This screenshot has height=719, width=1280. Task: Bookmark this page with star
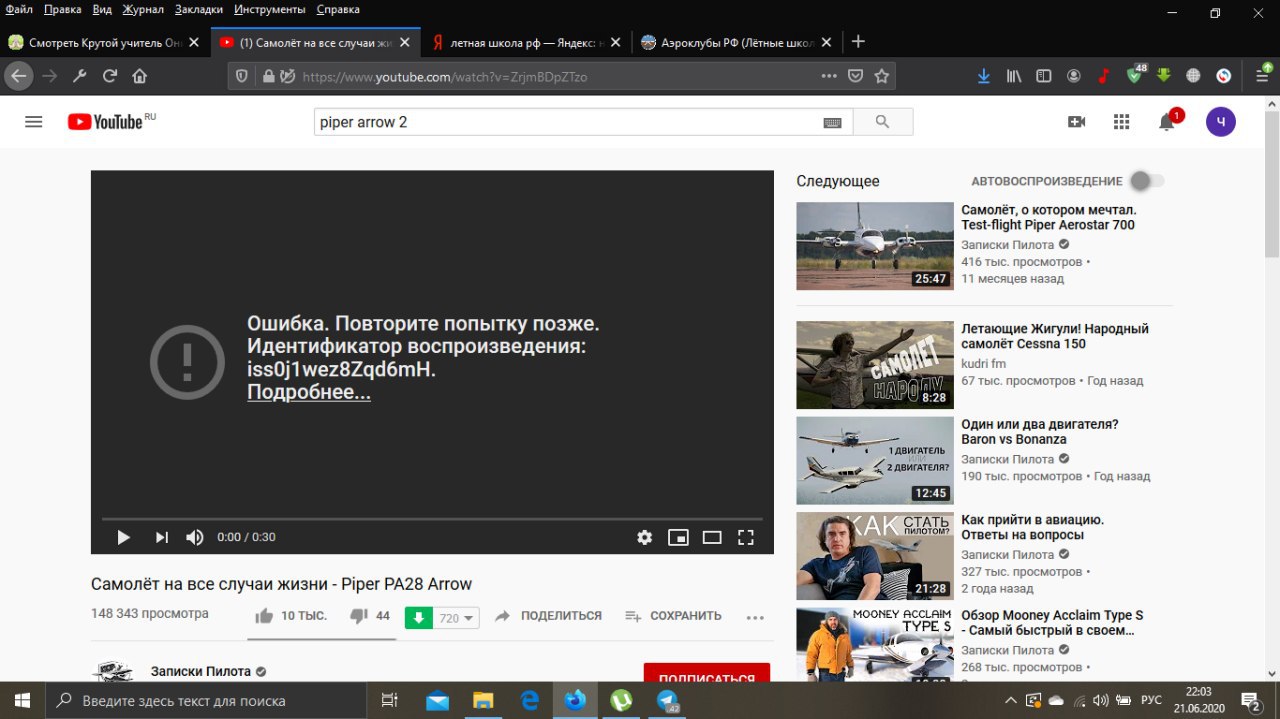[882, 76]
